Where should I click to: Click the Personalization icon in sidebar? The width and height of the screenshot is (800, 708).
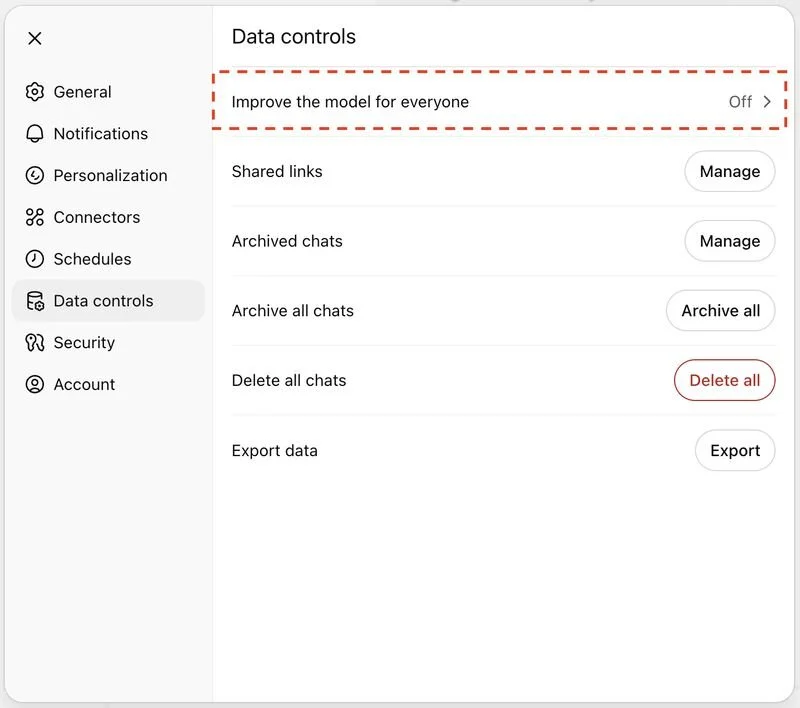click(35, 176)
